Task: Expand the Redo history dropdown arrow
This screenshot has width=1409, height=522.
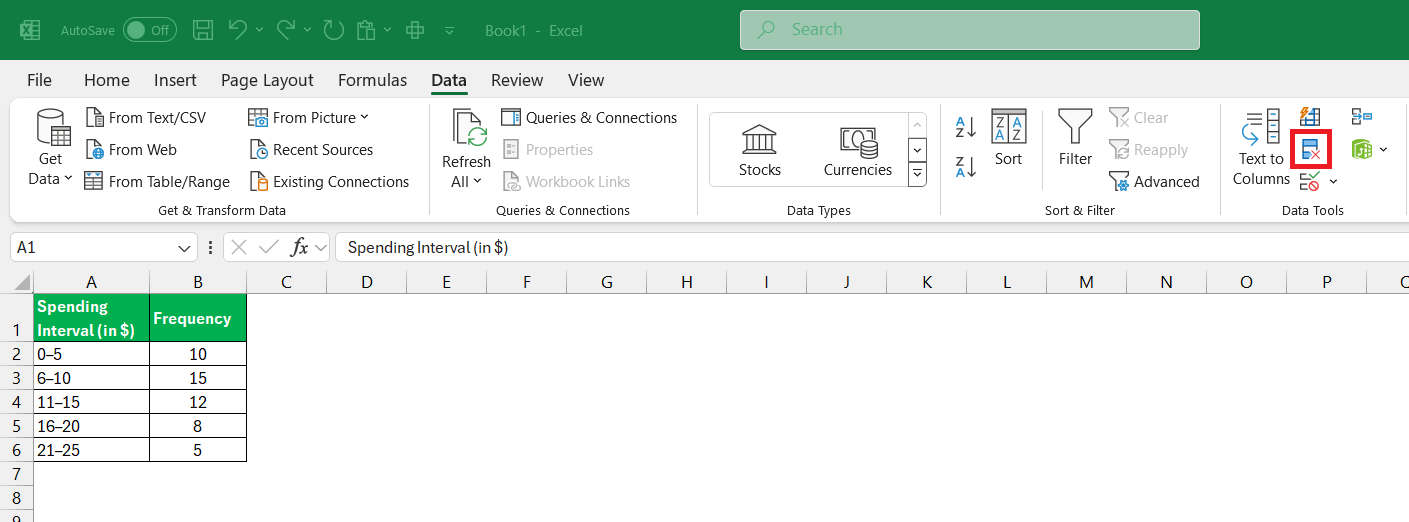Action: [x=308, y=30]
